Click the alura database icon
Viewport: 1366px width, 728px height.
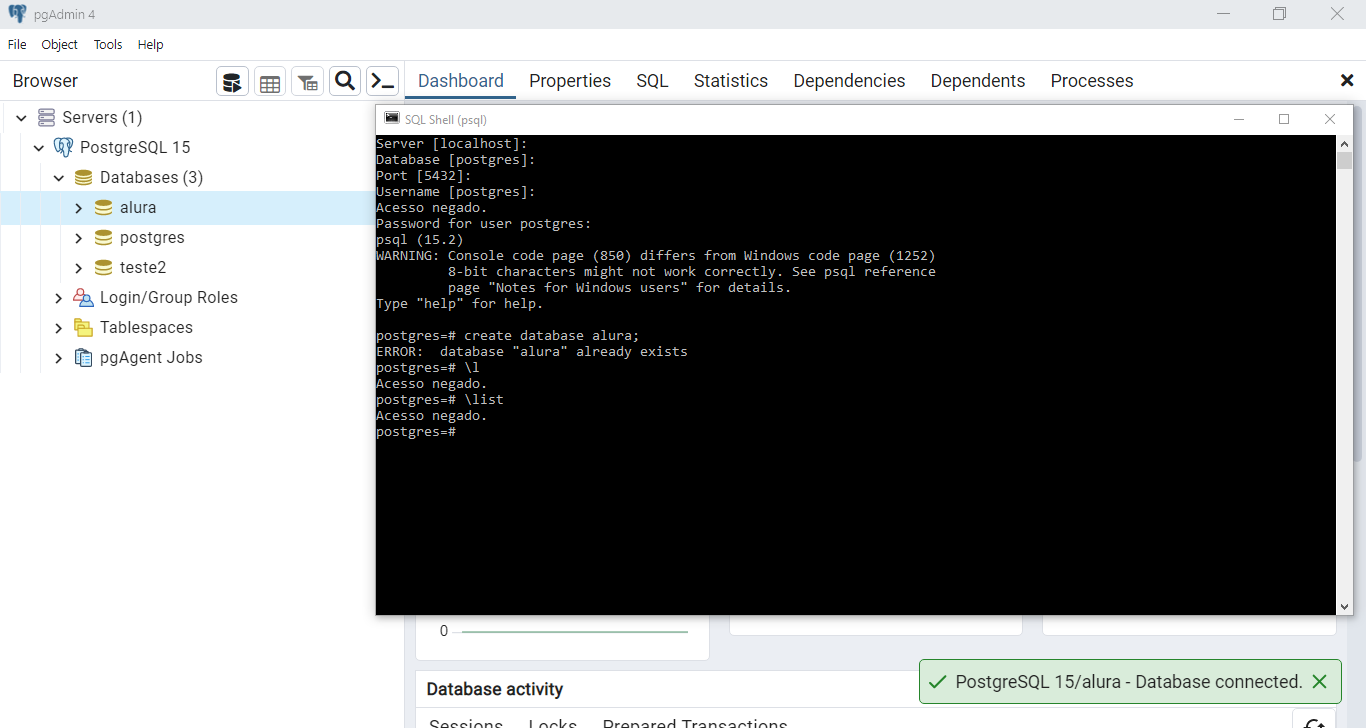(x=103, y=208)
